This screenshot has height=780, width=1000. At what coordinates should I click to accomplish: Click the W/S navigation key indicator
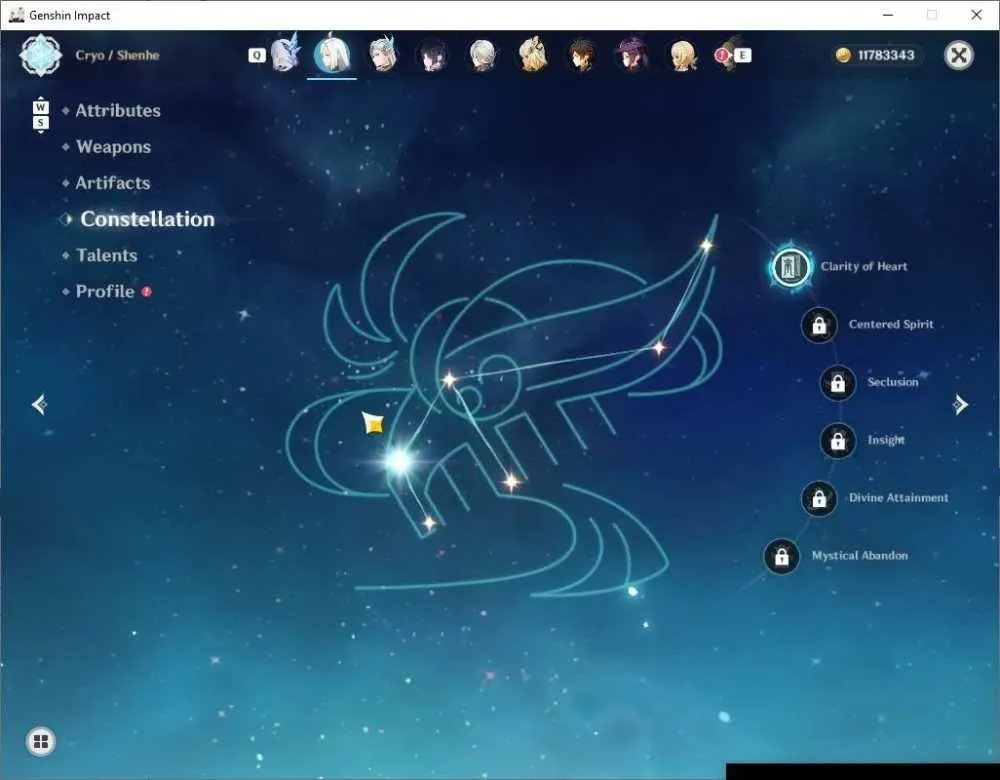coord(40,115)
